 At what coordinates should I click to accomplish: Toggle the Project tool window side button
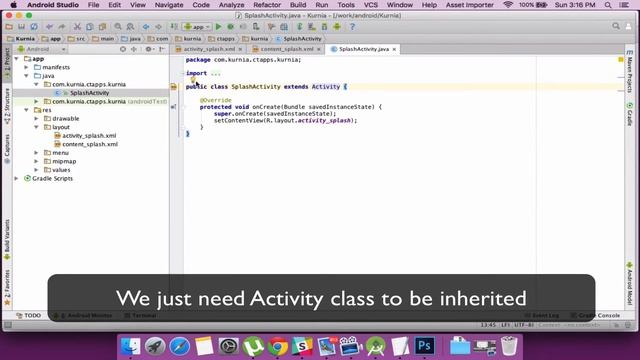7,64
